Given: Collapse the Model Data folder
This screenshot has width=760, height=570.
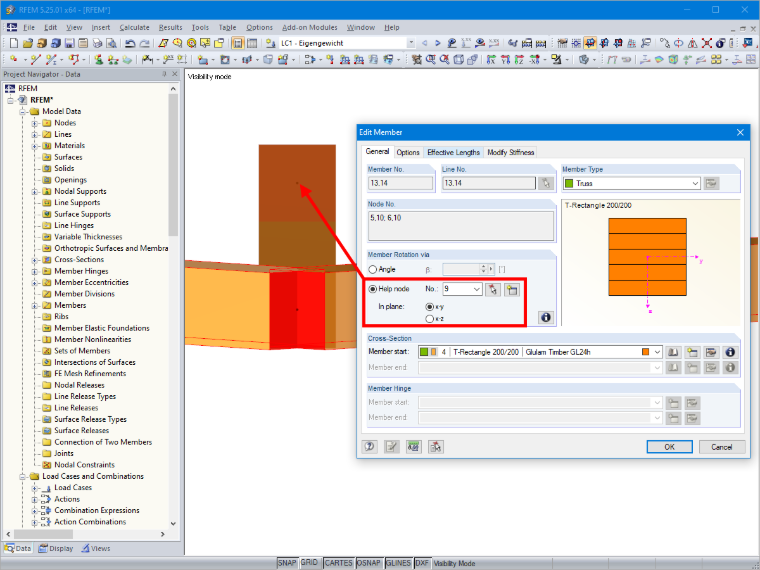Looking at the screenshot, I should (22, 111).
